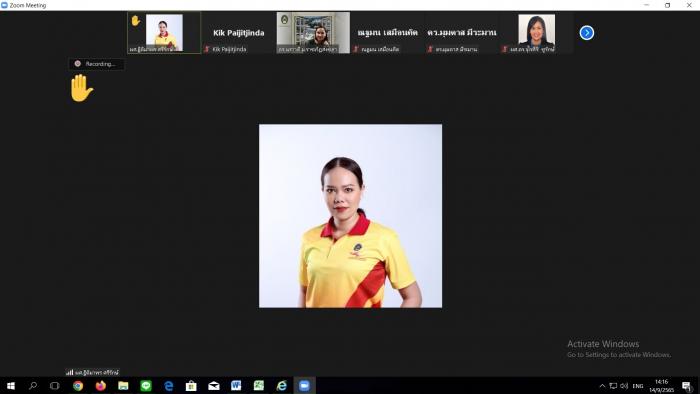Open the Windows Start menu
The width and height of the screenshot is (700, 394).
[x=11, y=386]
